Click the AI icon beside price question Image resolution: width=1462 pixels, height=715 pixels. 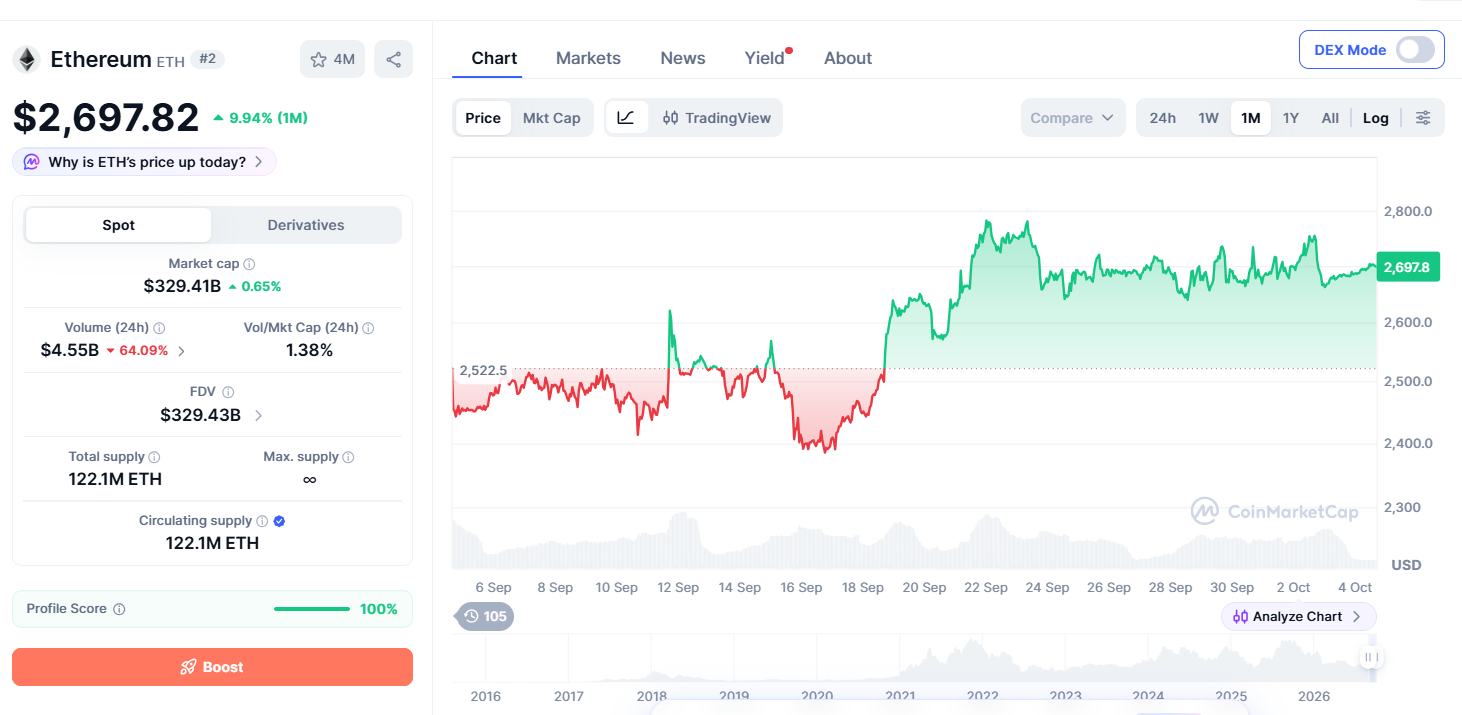tap(31, 162)
